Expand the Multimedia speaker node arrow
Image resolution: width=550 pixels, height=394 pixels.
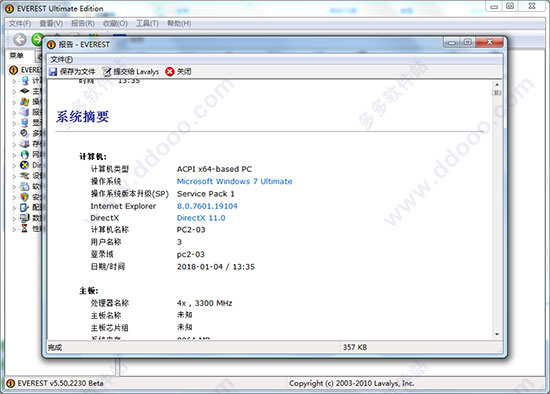(x=14, y=134)
